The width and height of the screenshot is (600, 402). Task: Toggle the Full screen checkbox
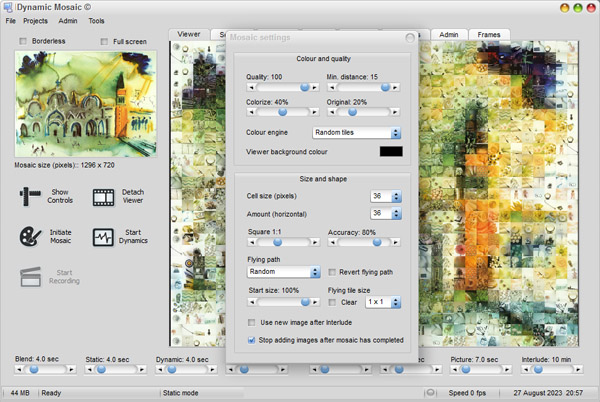click(104, 41)
